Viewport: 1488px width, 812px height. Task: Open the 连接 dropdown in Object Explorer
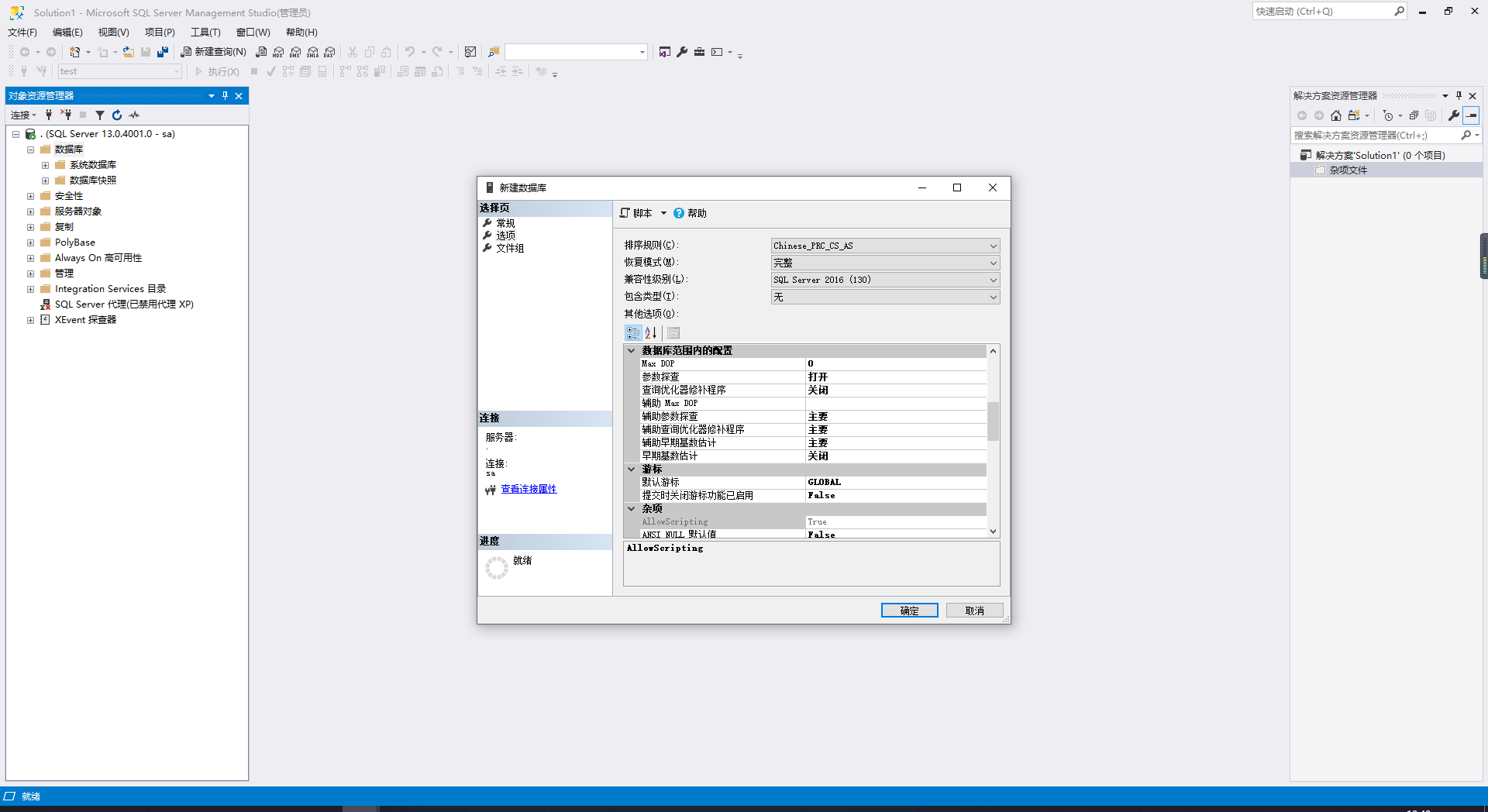point(23,115)
